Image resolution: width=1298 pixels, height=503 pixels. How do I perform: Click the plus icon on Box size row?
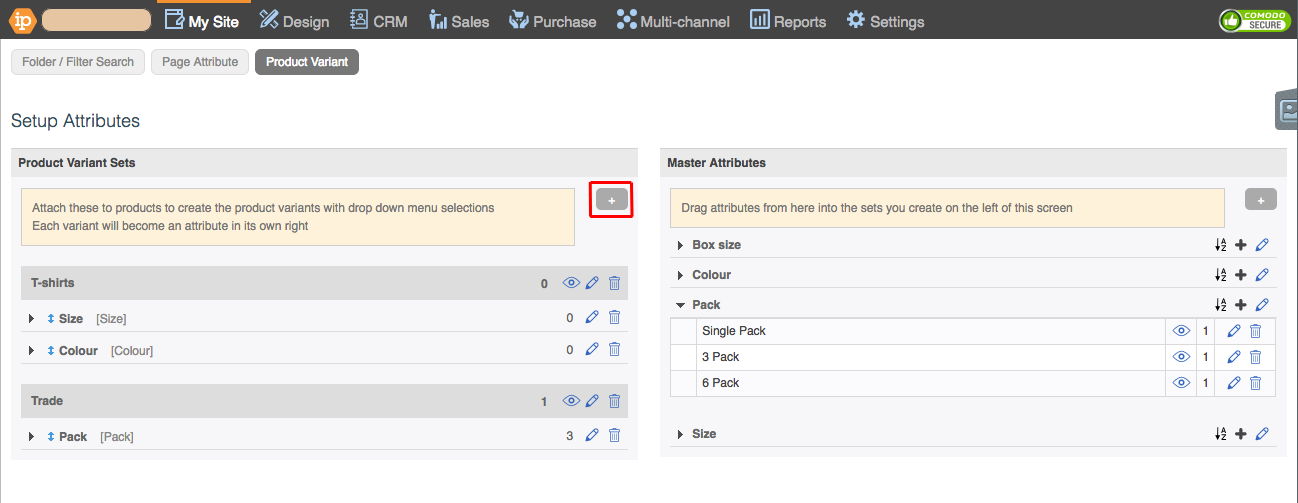click(x=1241, y=245)
